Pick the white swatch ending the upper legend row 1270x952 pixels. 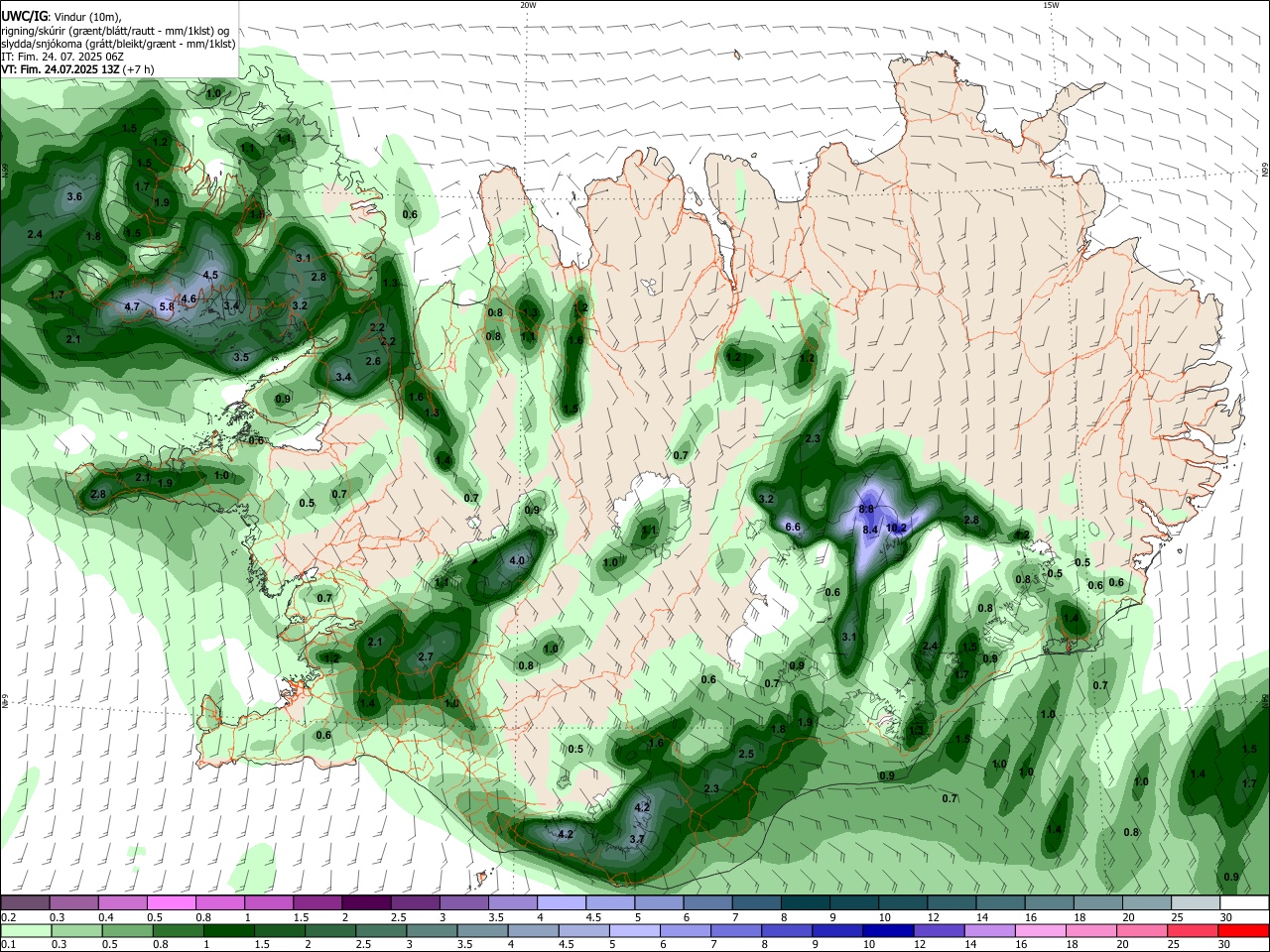pyautogui.click(x=1243, y=902)
